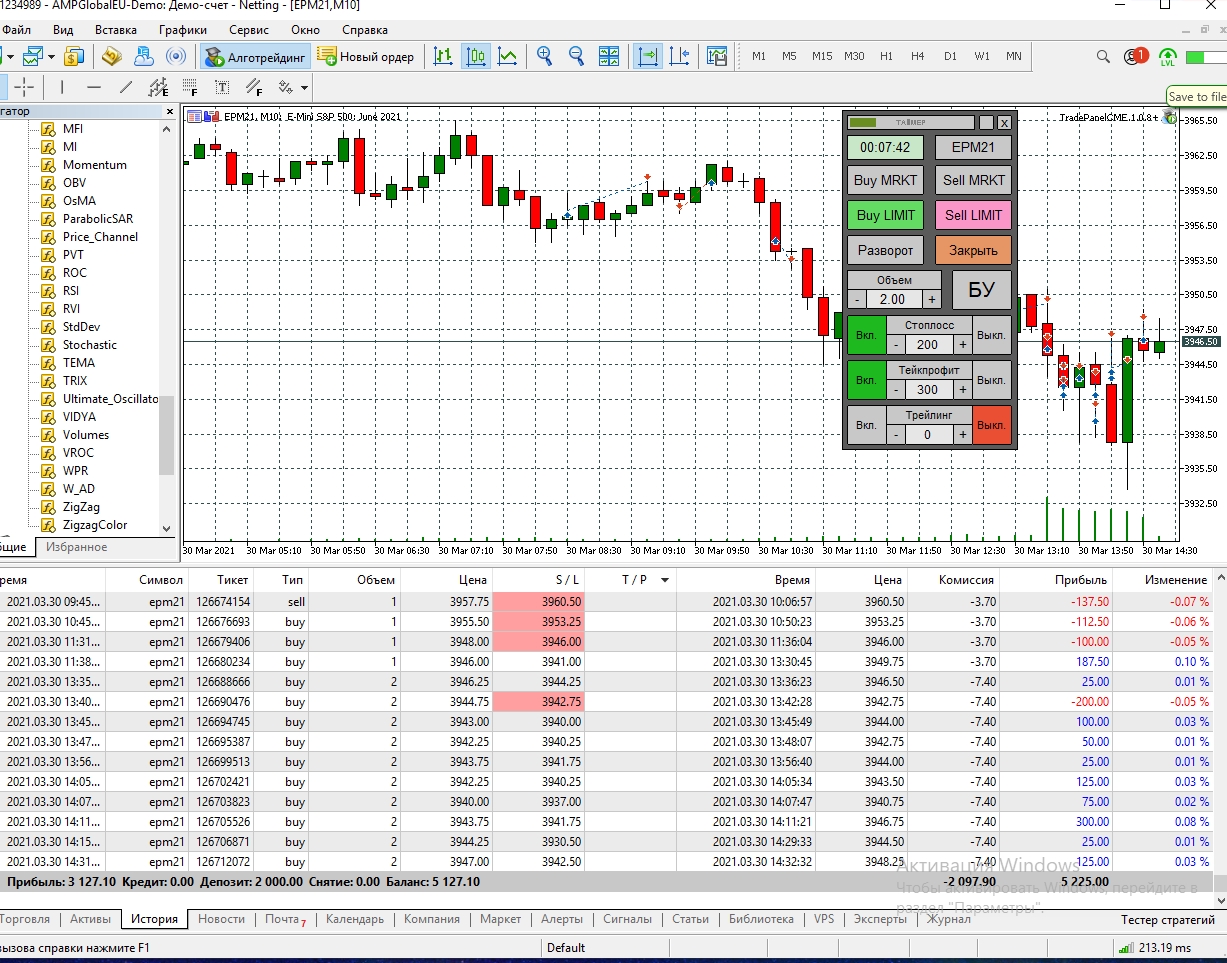Switch chart to bar chart icon

click(x=443, y=57)
